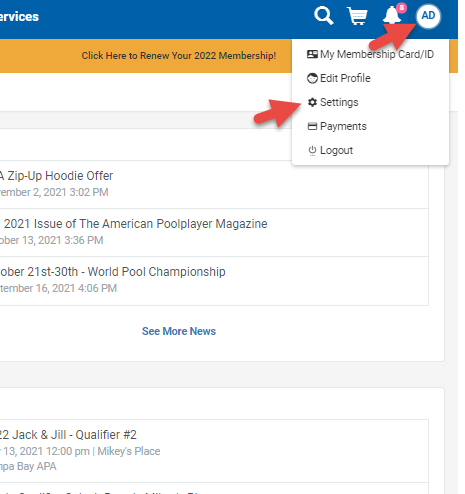Click the AD profile avatar
465x494 pixels.
tap(428, 16)
